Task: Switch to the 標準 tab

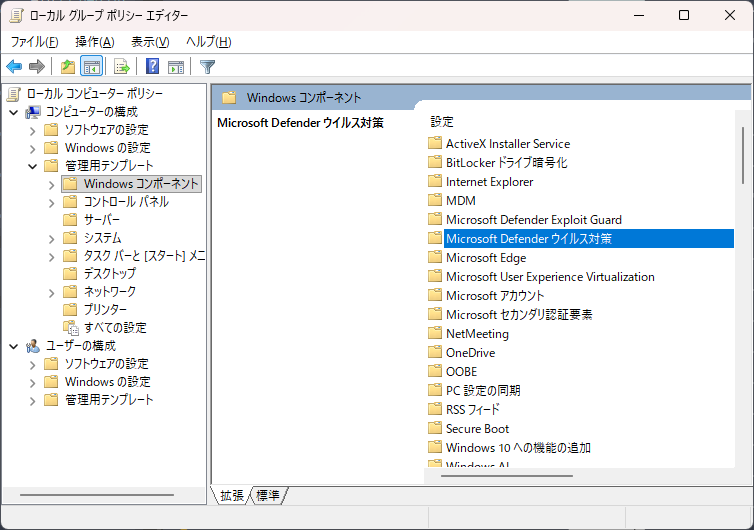Action: tap(268, 495)
